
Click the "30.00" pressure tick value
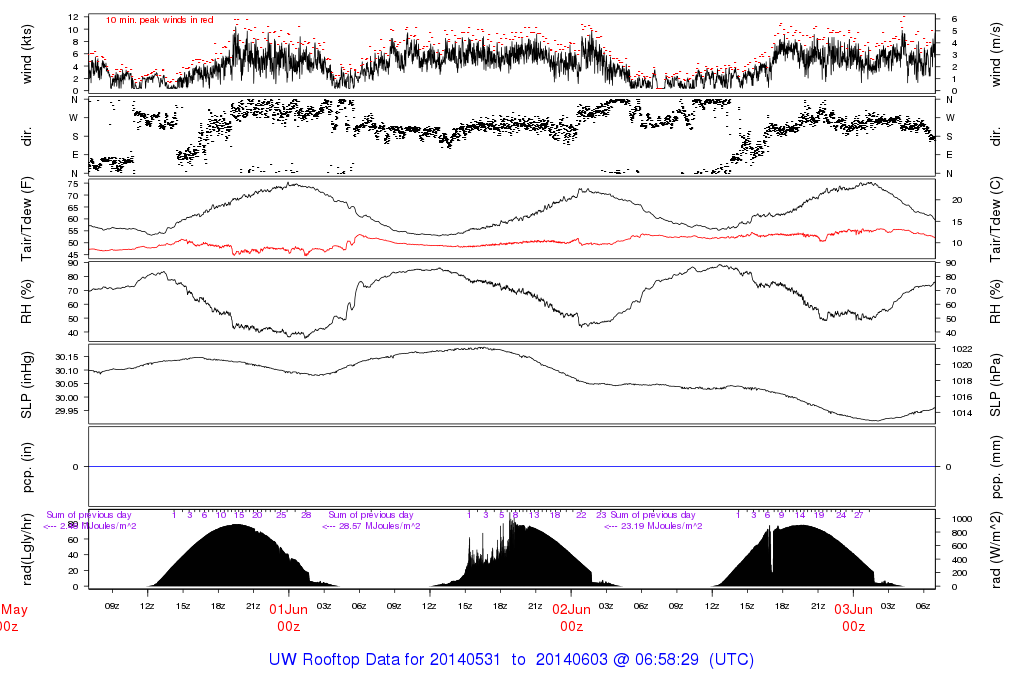67,398
